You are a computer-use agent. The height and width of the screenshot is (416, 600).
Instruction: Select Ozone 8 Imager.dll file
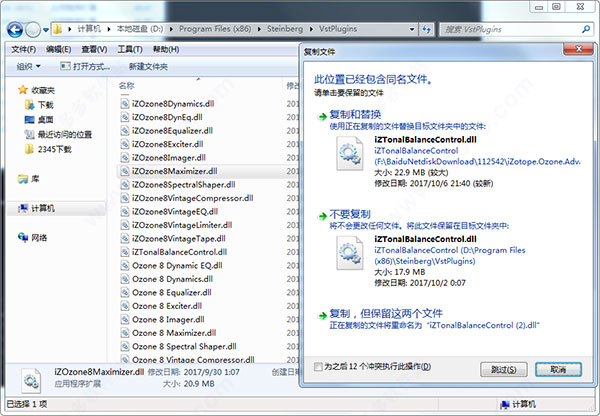click(162, 319)
